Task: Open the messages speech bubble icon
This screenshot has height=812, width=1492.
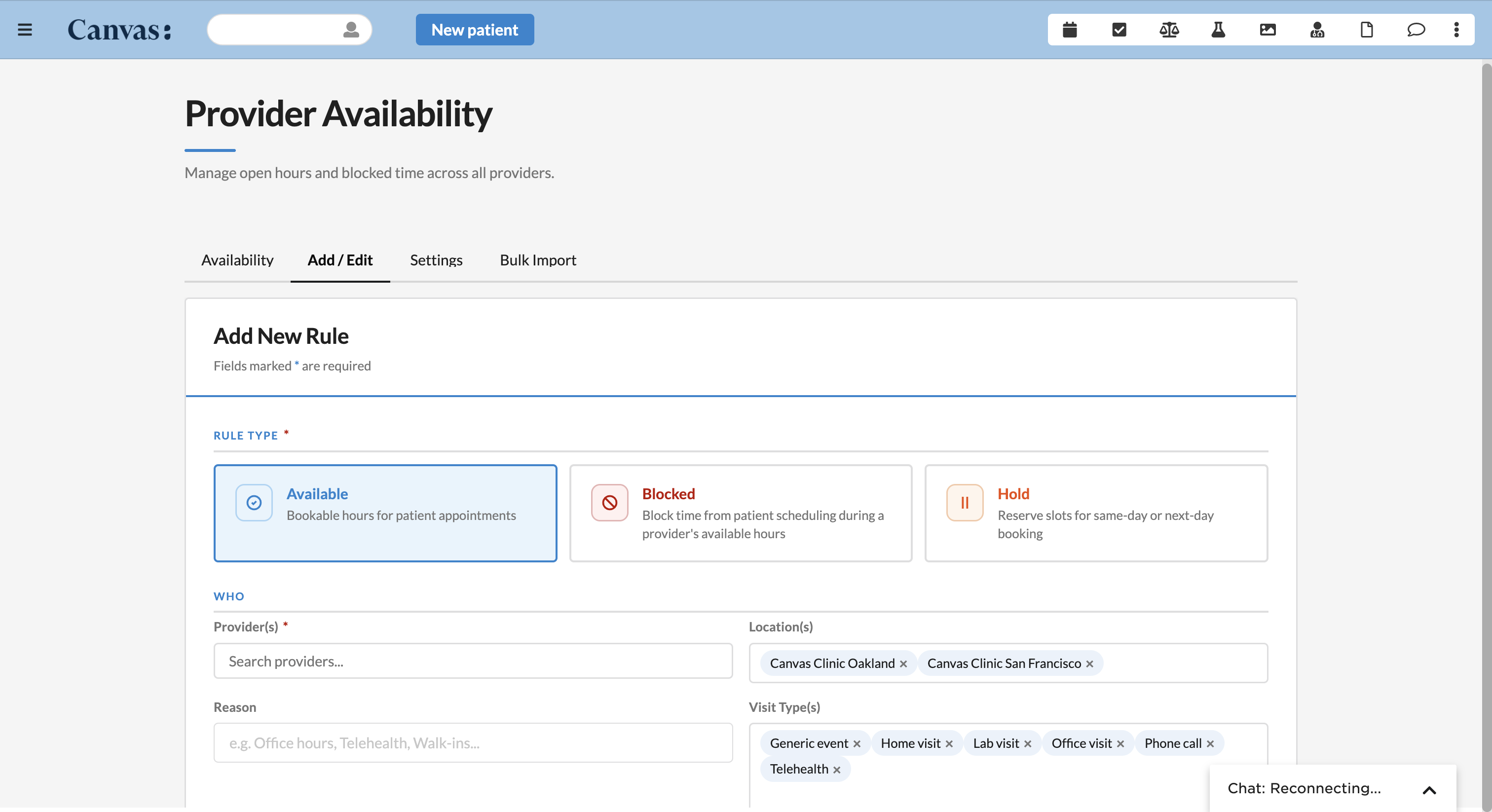Action: [1416, 30]
